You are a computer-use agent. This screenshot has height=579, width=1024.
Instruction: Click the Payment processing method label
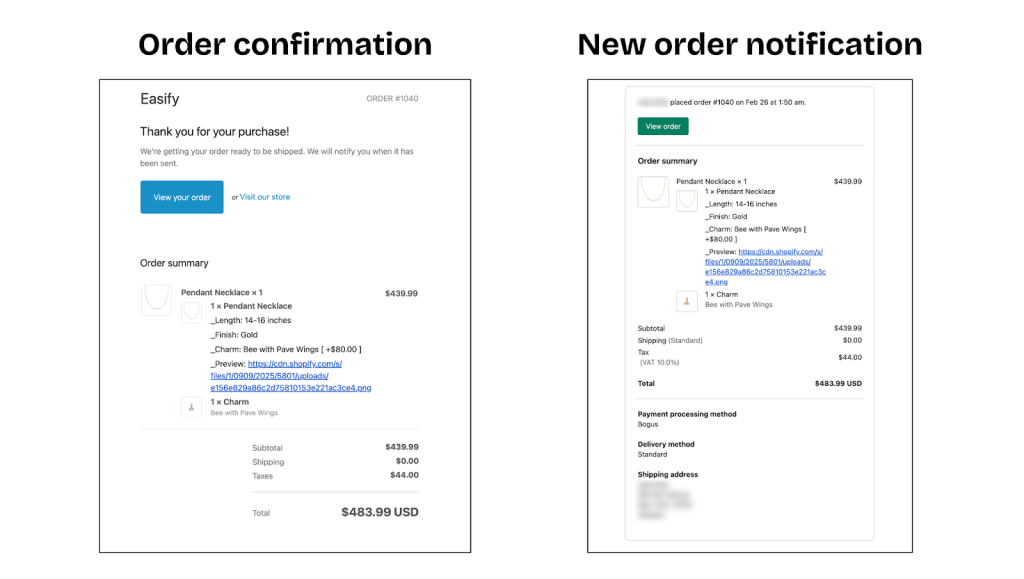coord(687,414)
